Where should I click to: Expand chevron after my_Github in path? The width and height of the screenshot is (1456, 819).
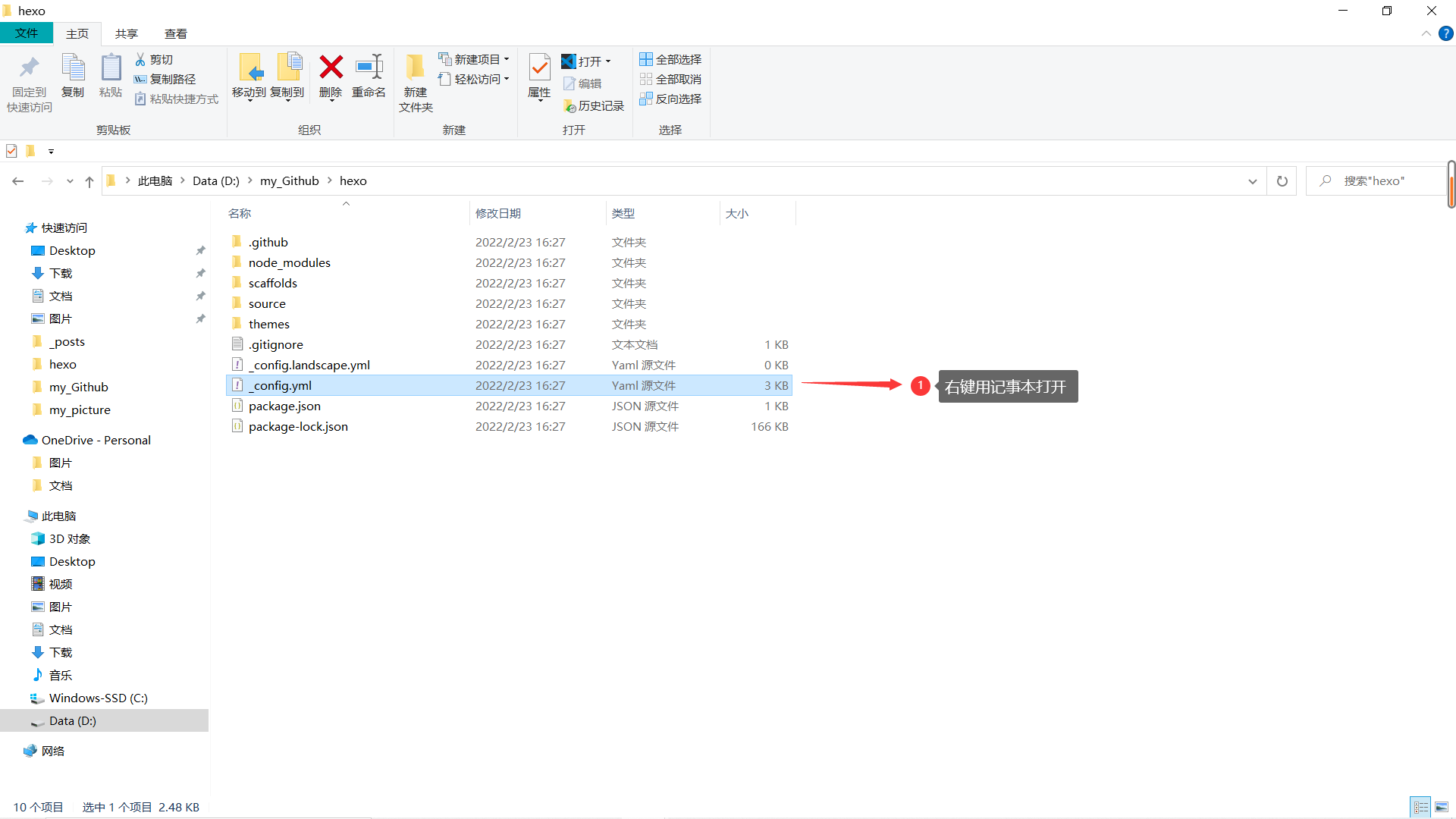click(x=330, y=180)
